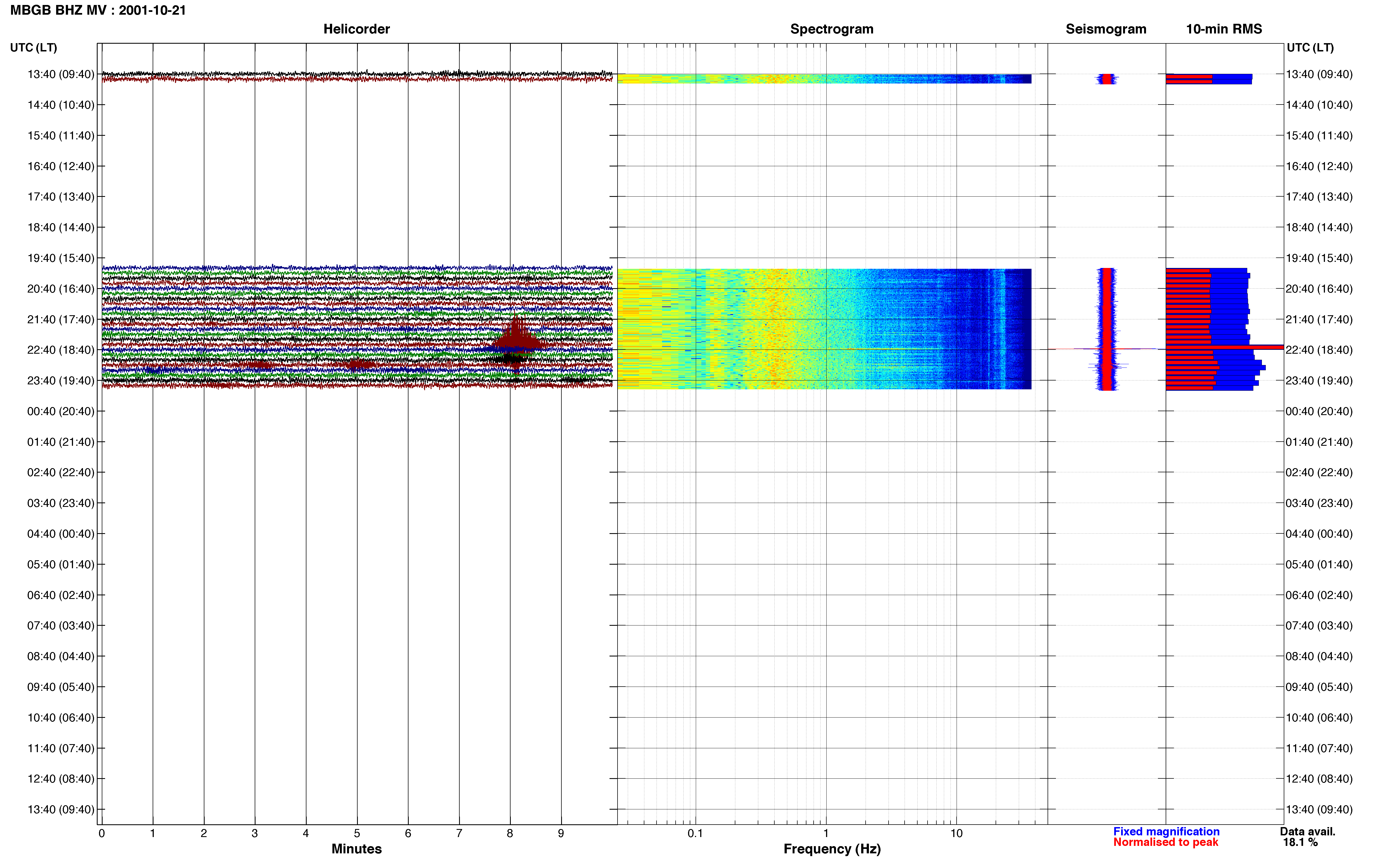1388x868 pixels.
Task: Click the '5' minutes tick label
Action: tap(357, 833)
